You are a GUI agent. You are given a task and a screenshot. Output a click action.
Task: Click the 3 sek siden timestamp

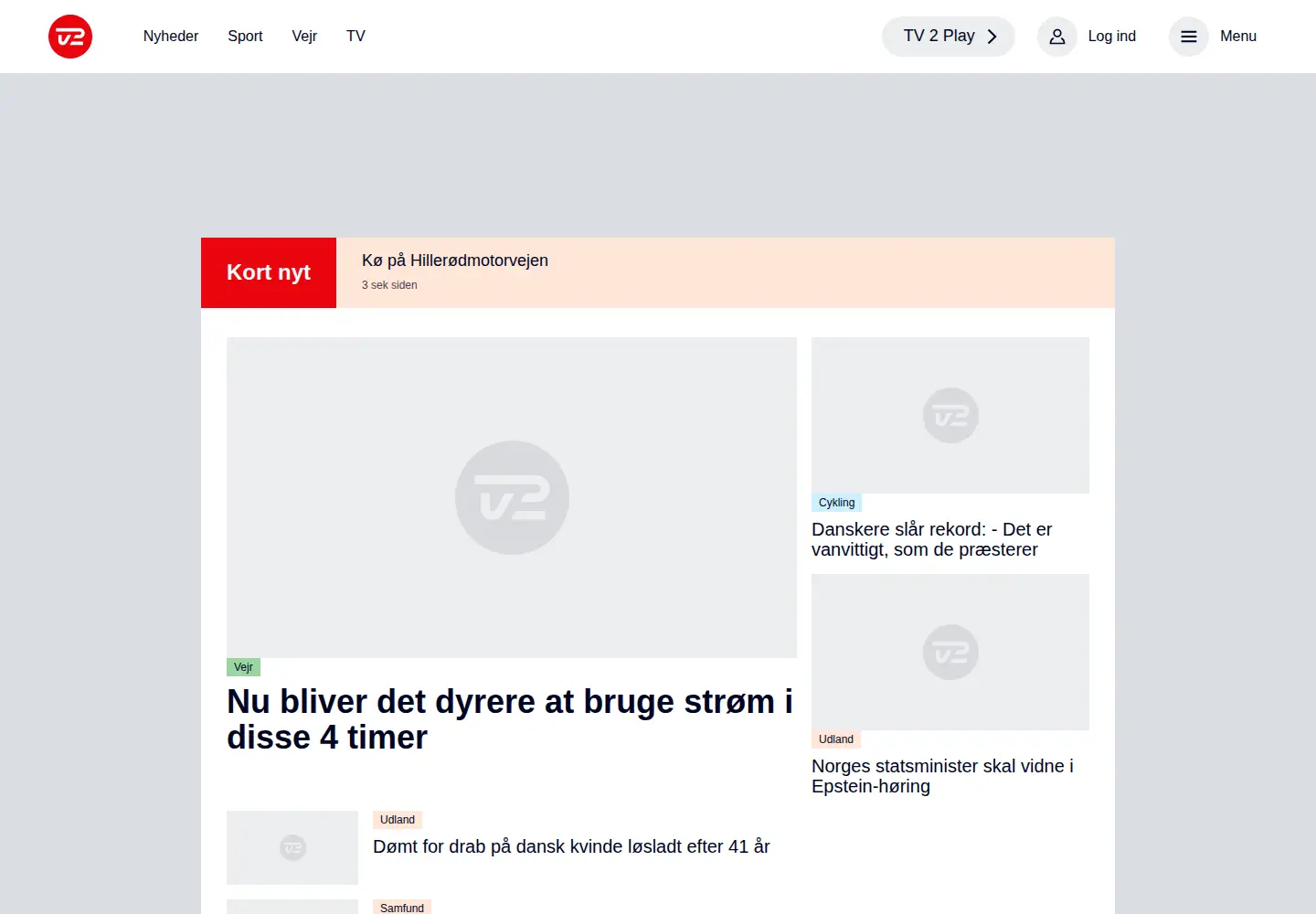389,285
